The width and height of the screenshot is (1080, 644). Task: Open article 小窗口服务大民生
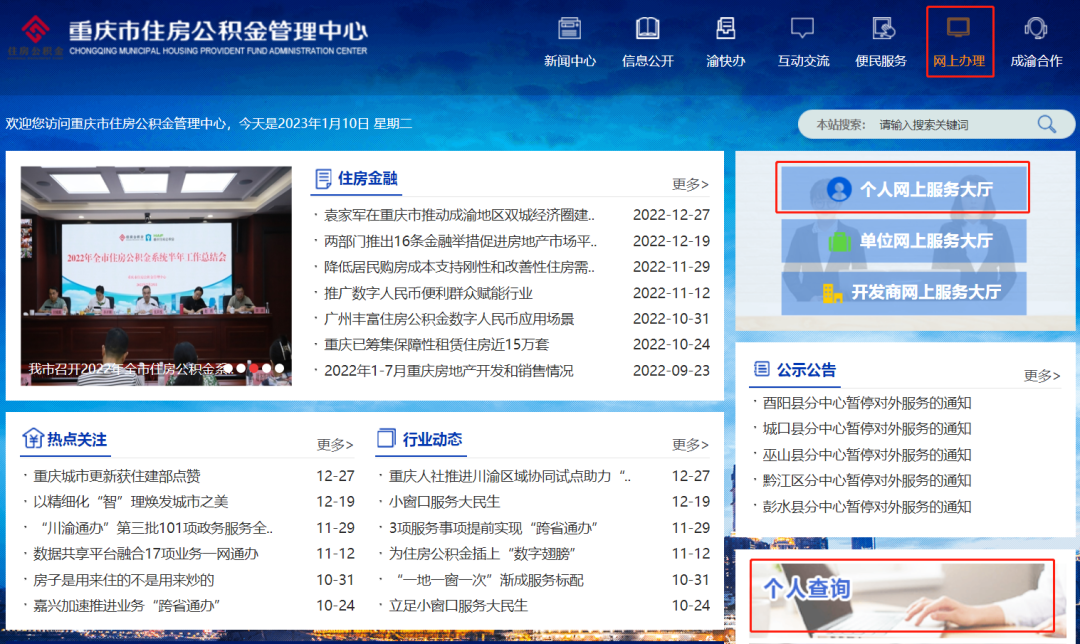point(444,501)
